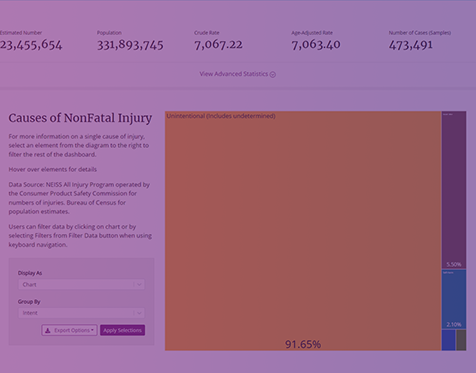
Task: Click the Age-Adjusted Rate label
Action: [x=312, y=33]
